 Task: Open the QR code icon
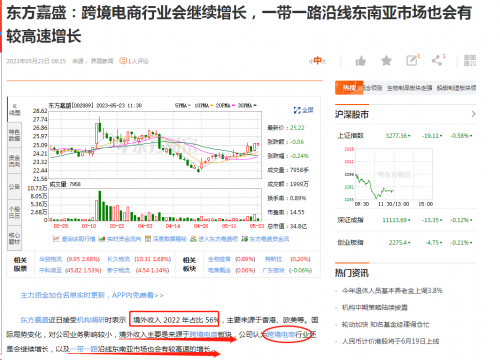(x=470, y=60)
